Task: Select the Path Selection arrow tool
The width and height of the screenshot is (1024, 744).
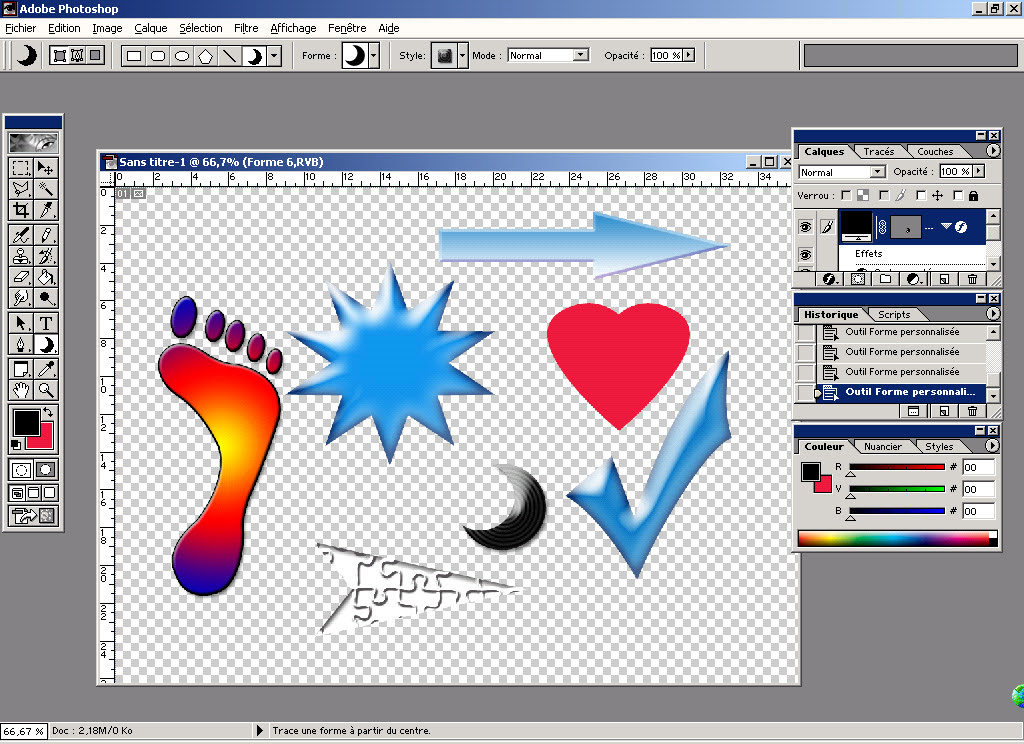Action: click(x=21, y=323)
